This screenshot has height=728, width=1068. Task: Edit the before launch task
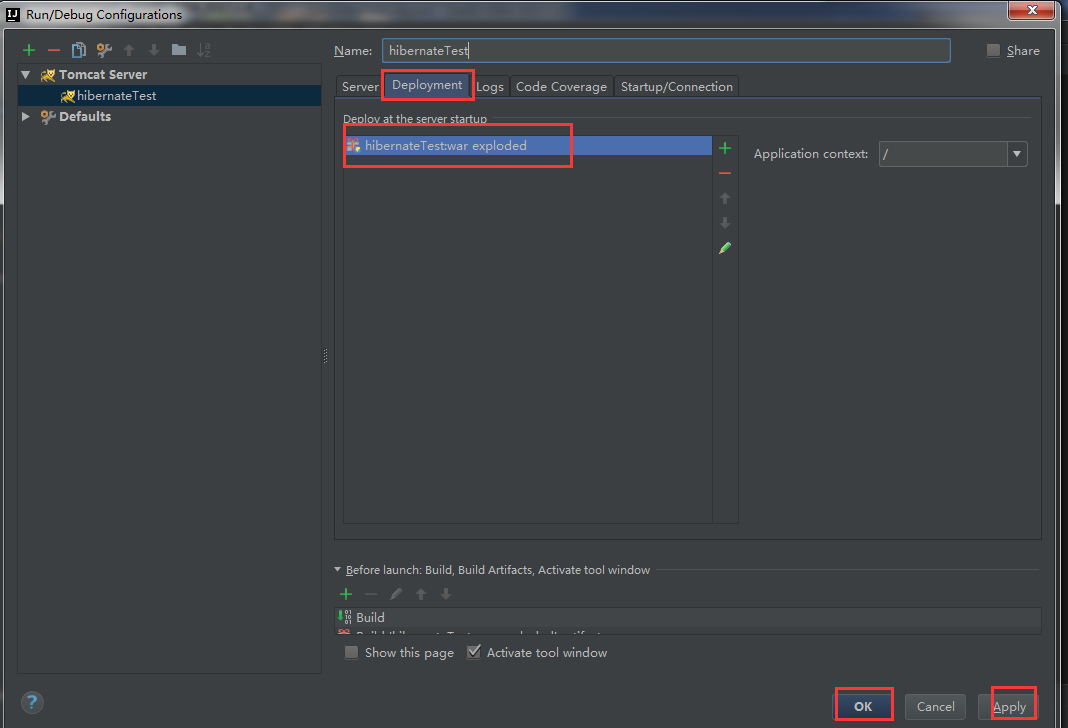[396, 595]
